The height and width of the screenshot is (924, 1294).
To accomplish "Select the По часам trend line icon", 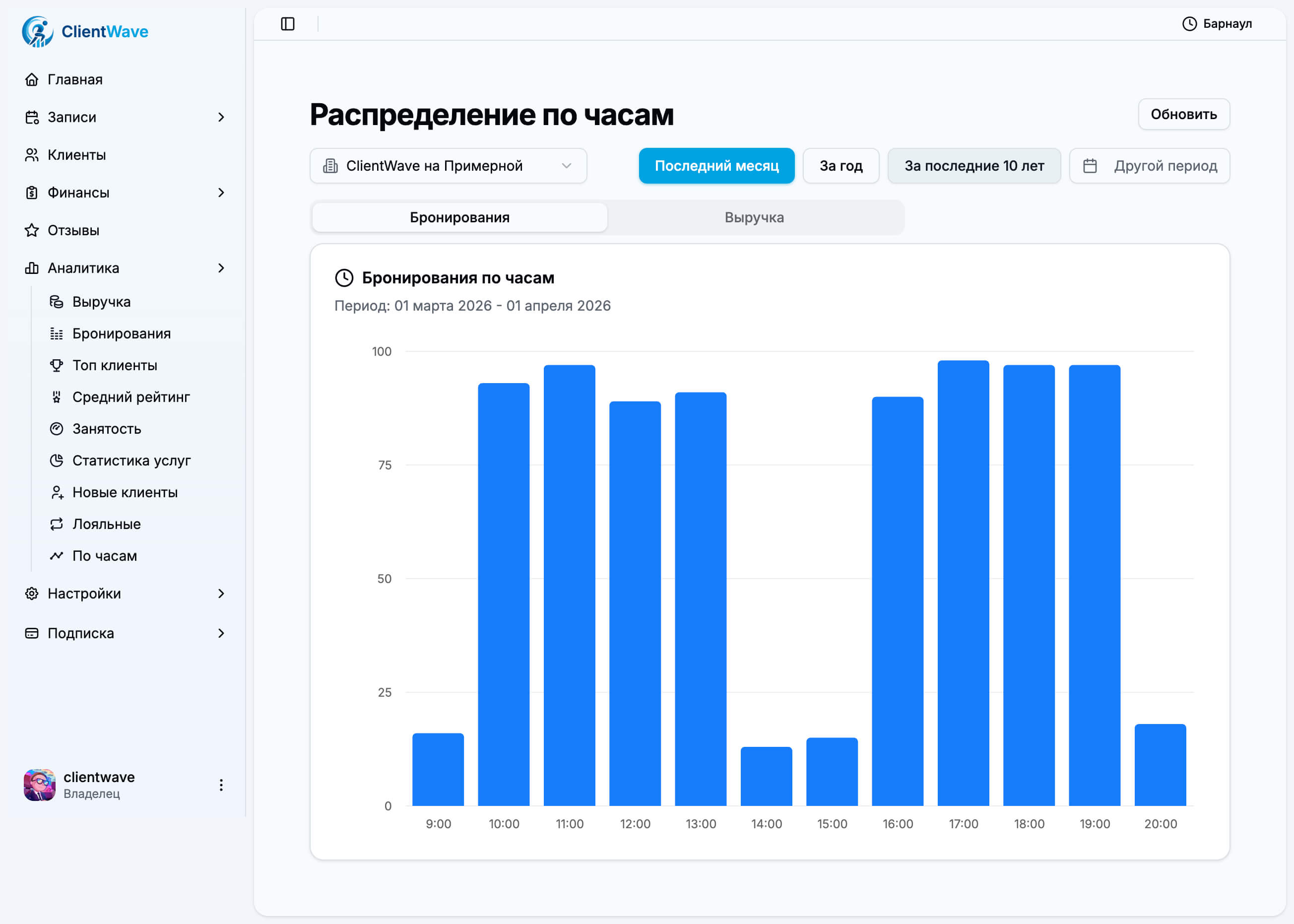I will point(57,556).
